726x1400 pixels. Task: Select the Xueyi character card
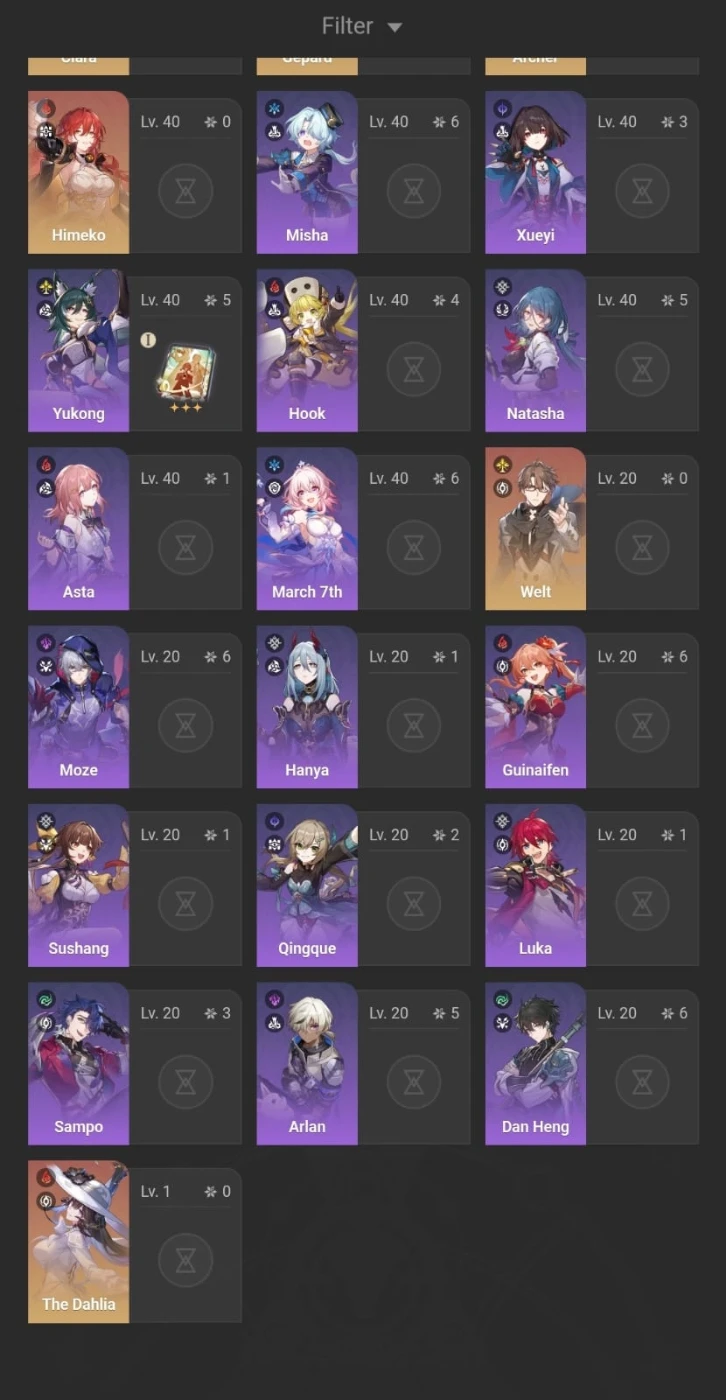click(x=592, y=172)
